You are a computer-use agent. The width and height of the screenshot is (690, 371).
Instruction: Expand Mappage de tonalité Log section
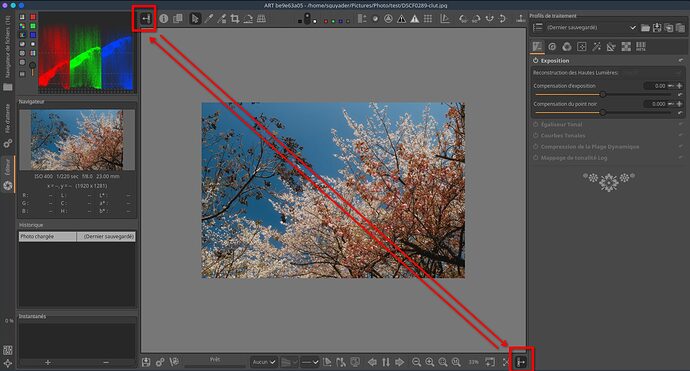tap(574, 158)
